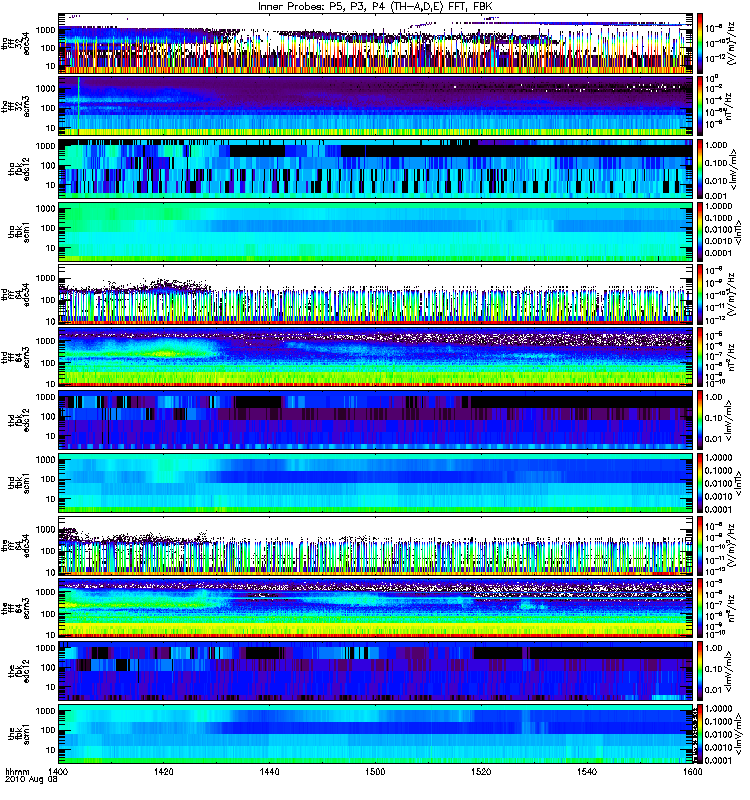Viewport: 750px width, 800px height.
Task: Click the nT²/Hz unit label of tha scm3 color bar
Action: pyautogui.click(x=729, y=106)
